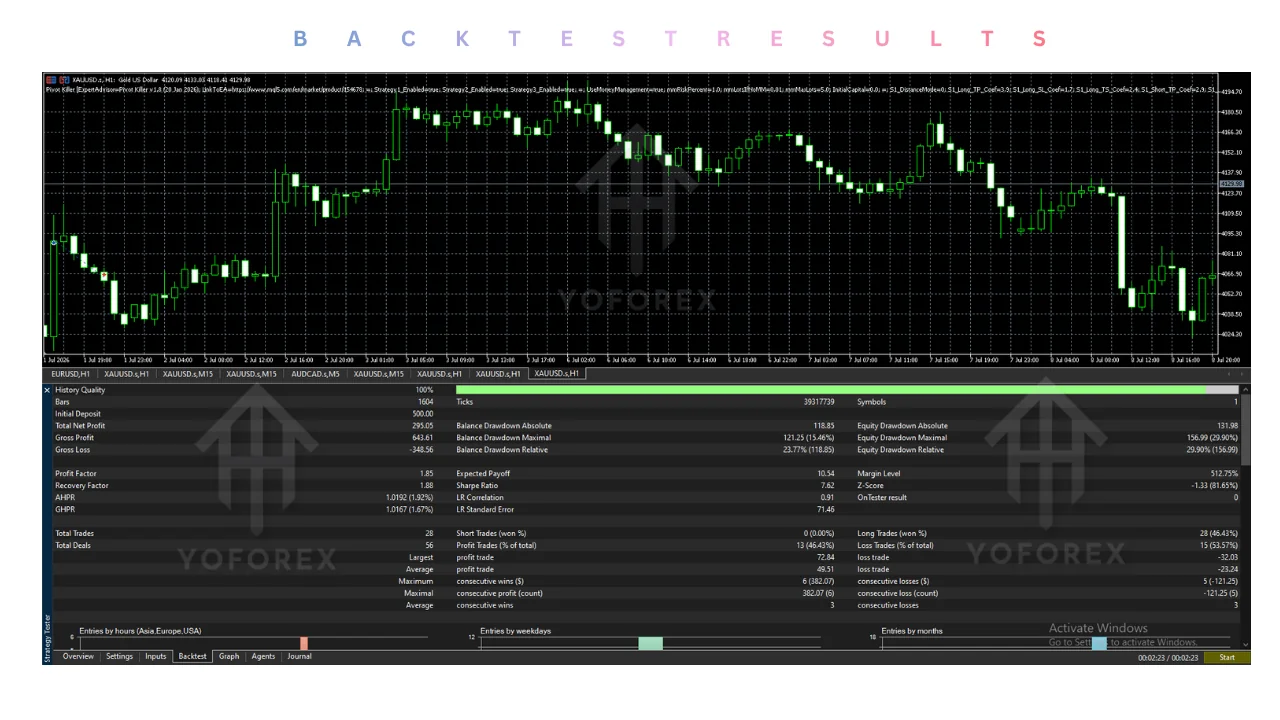Click the blue bar in Entries by months

click(1099, 643)
